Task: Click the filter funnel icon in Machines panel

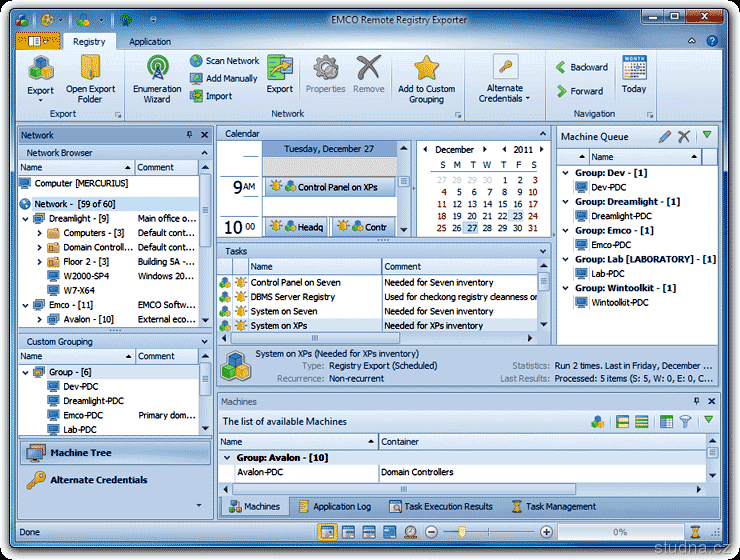Action: point(685,422)
